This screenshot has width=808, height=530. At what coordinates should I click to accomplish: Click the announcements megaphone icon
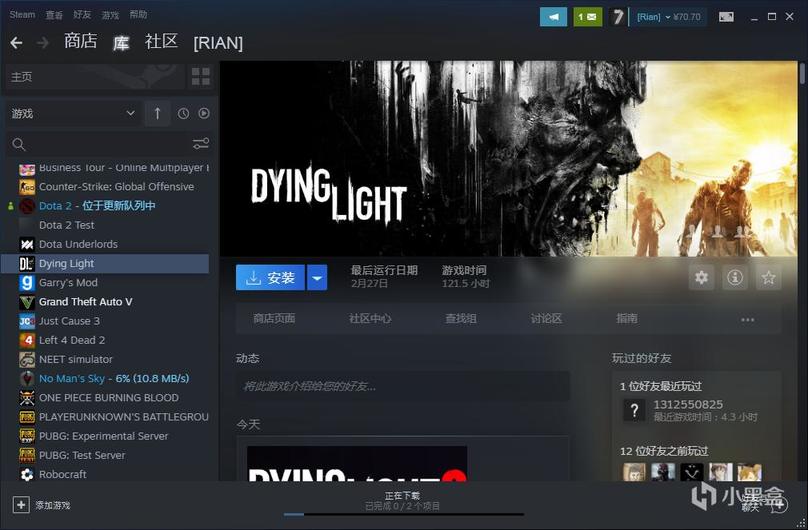553,16
